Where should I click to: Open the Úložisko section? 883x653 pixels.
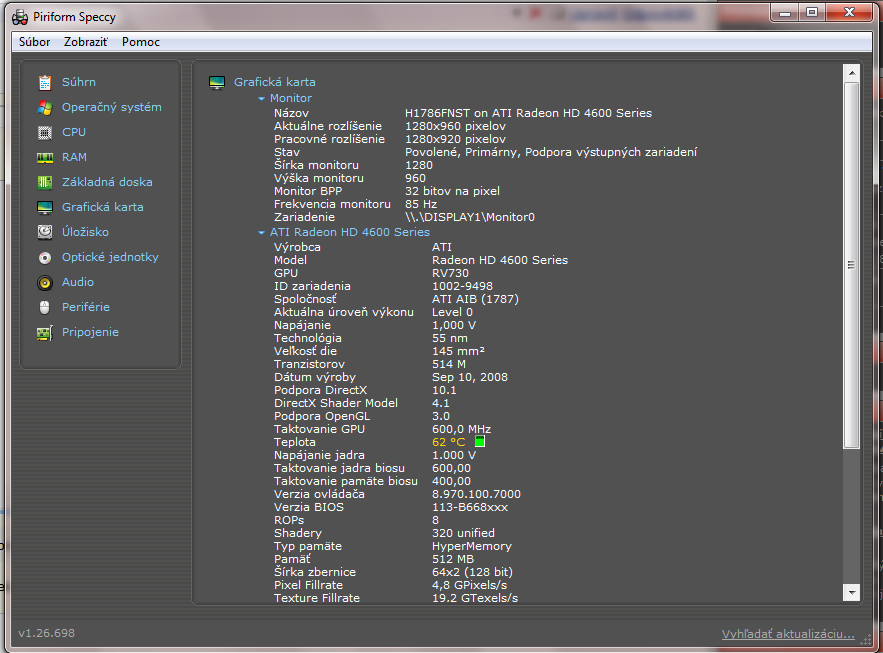[x=85, y=232]
